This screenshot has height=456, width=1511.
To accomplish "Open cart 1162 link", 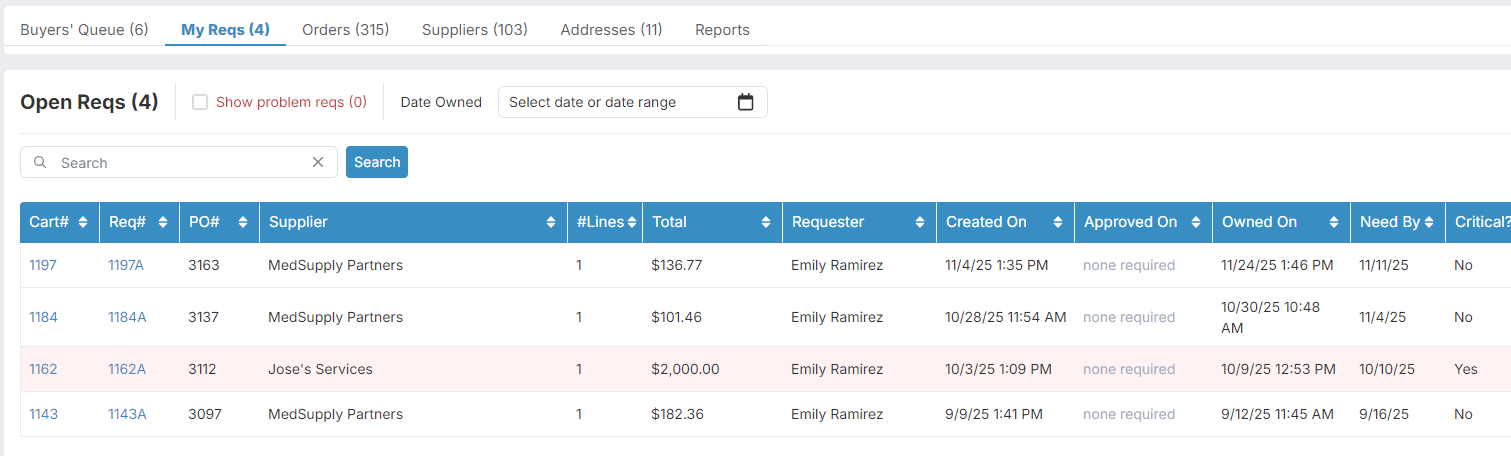I will point(43,369).
